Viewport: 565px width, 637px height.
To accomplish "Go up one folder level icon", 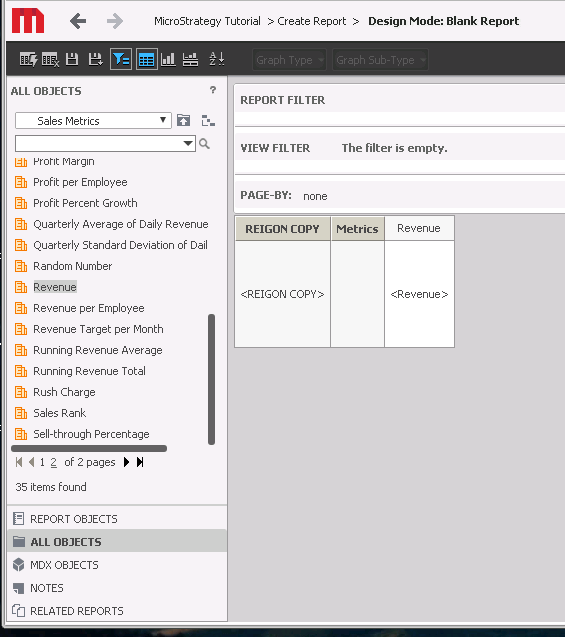I will (183, 120).
